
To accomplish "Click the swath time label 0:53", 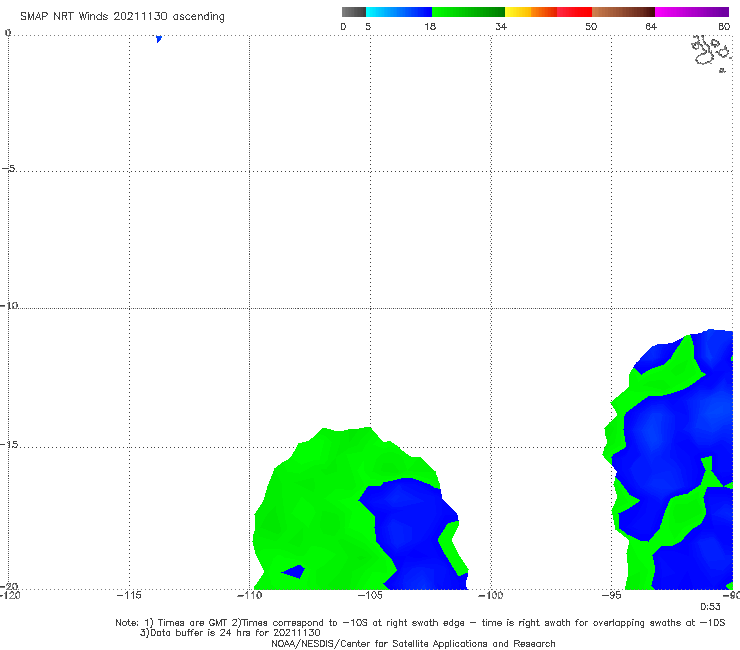I will tap(710, 607).
